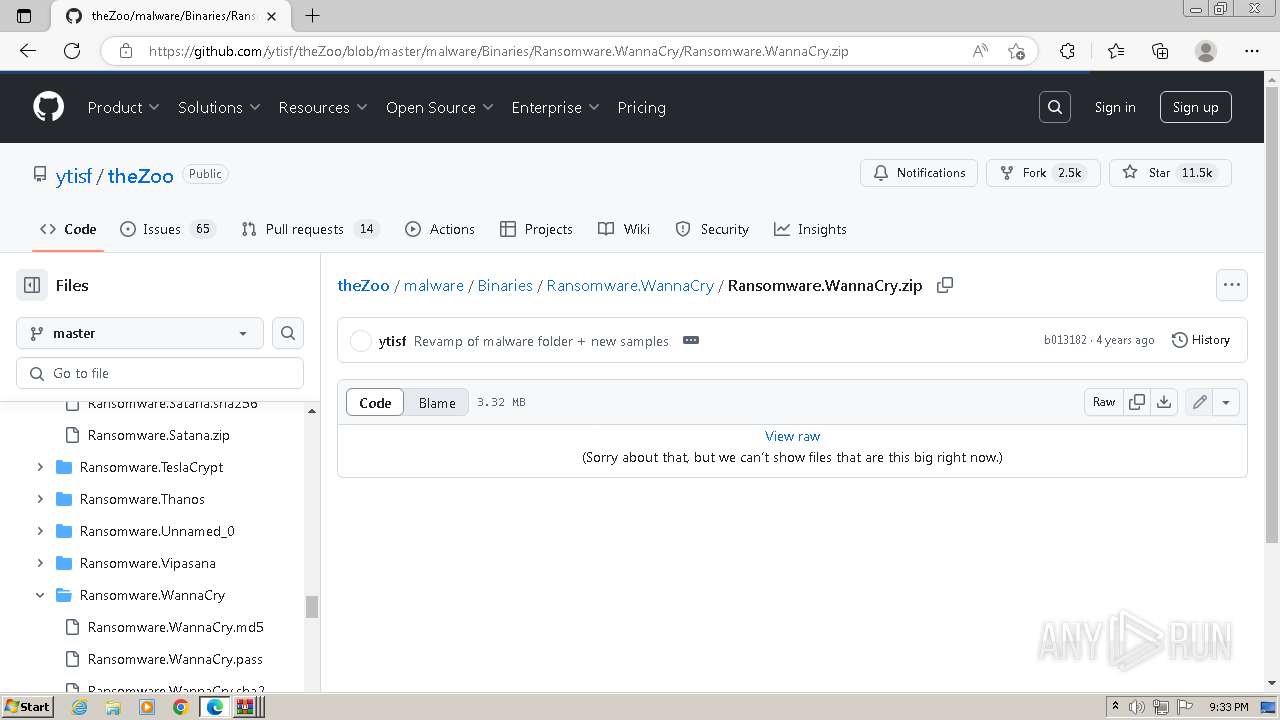This screenshot has height=720, width=1280.
Task: Click the Raw button
Action: (x=1104, y=402)
